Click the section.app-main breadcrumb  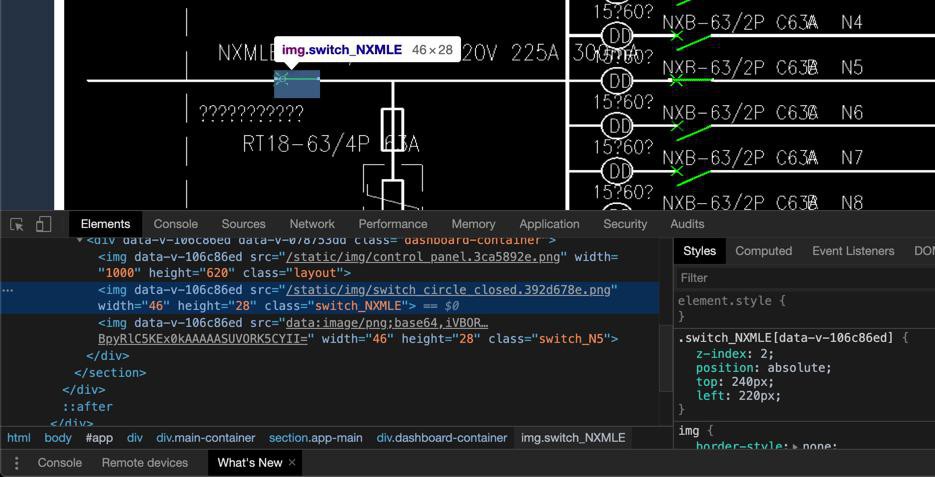point(315,438)
